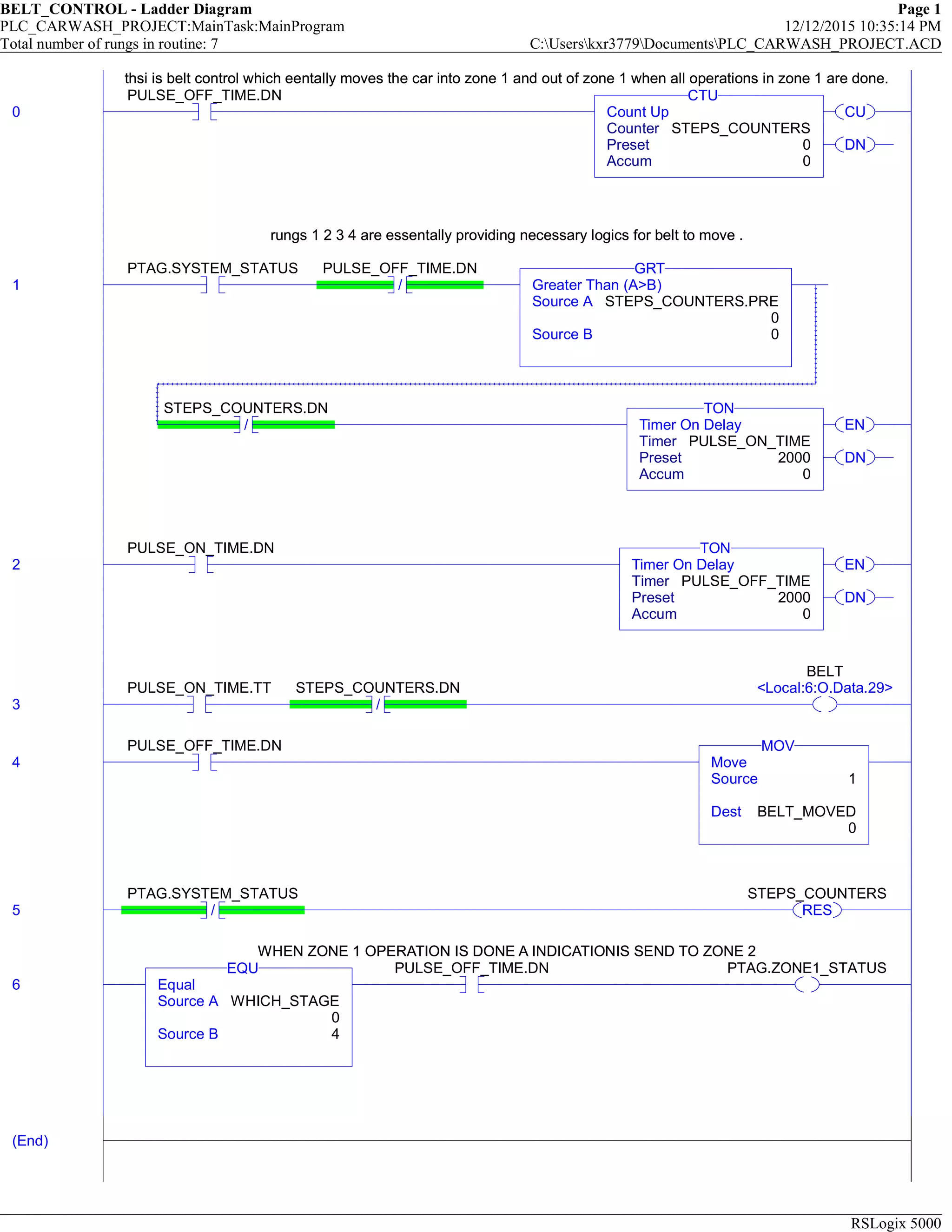Click the STEPS_COUNTERS label above the RES coil
This screenshot has width=952, height=1232.
click(x=817, y=894)
